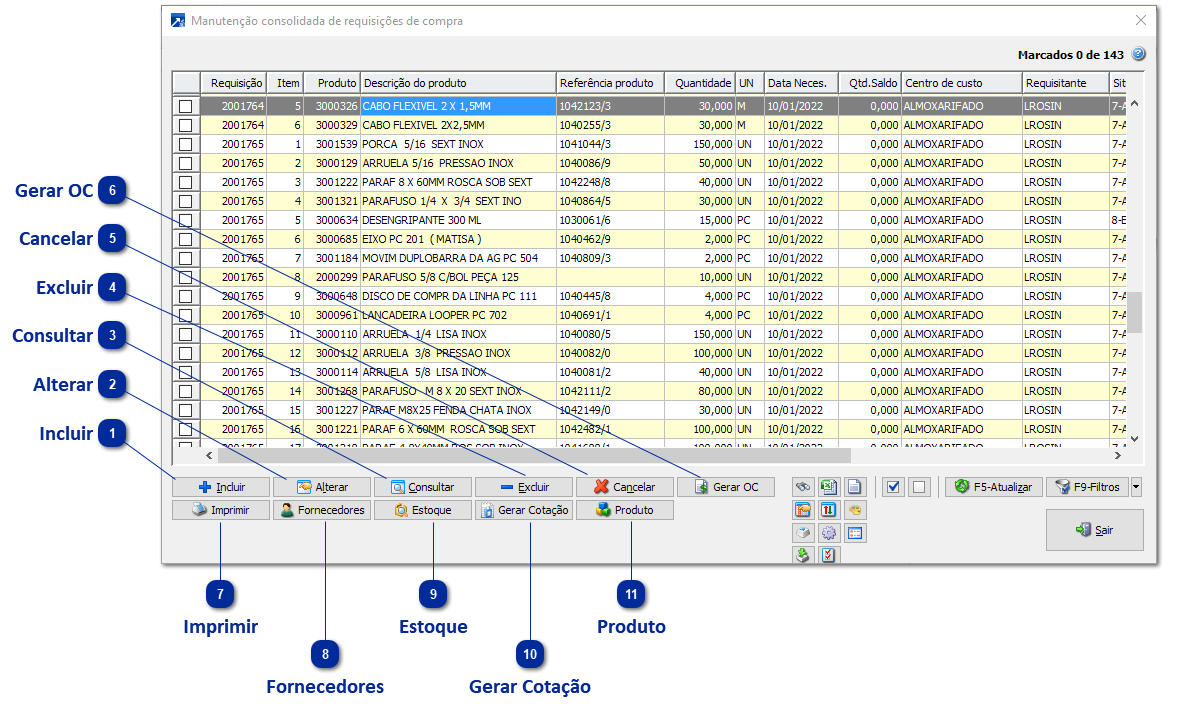
Task: Open the Fornecedores button
Action: click(321, 510)
